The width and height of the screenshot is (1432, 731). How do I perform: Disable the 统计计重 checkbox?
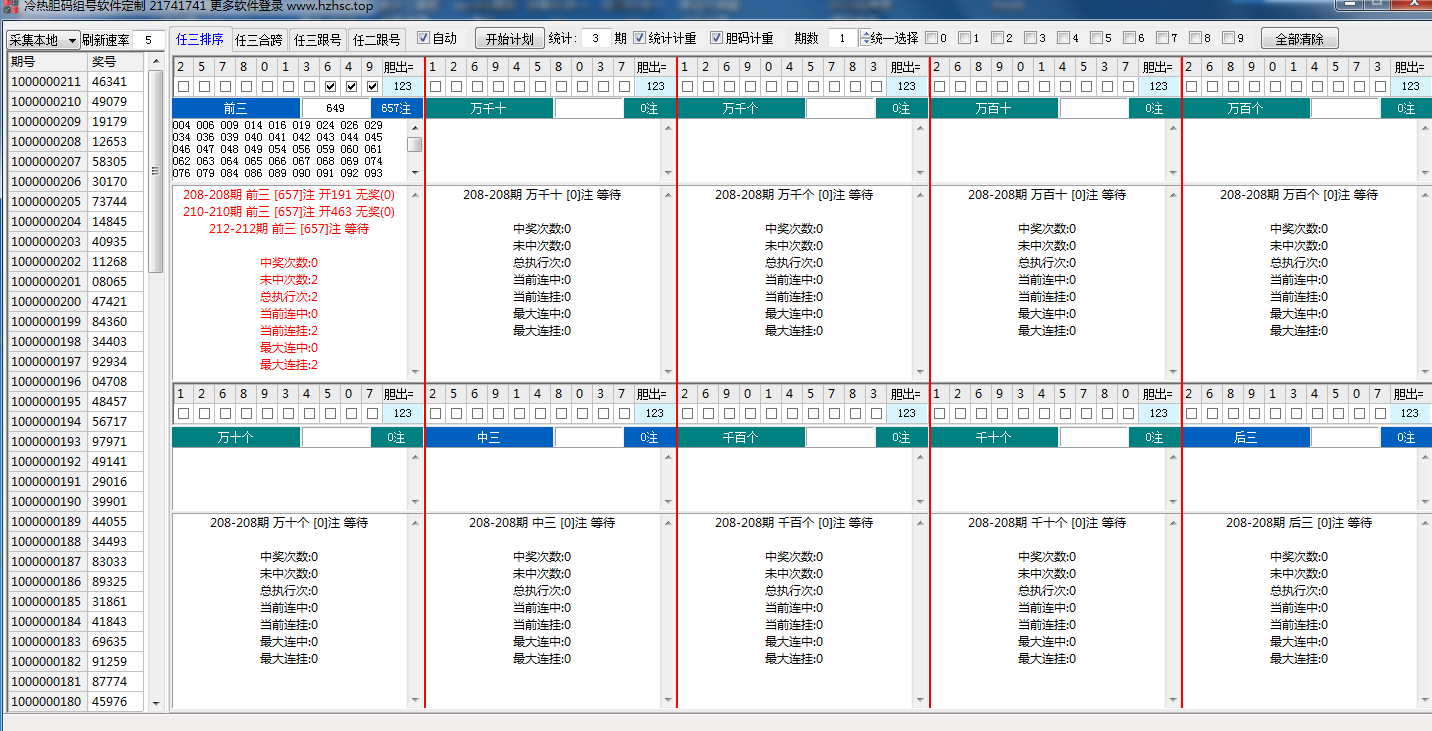(x=640, y=39)
